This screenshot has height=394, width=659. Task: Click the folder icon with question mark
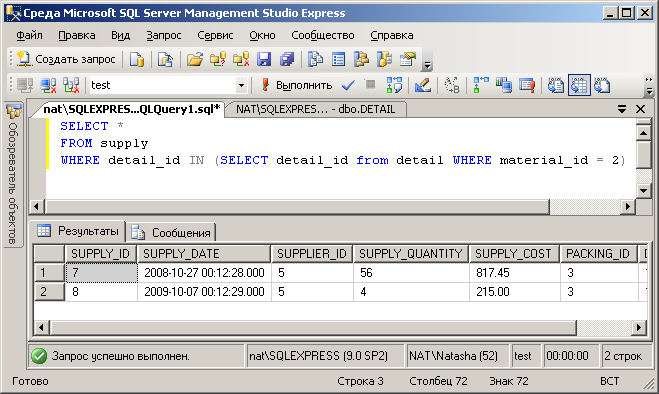[218, 59]
